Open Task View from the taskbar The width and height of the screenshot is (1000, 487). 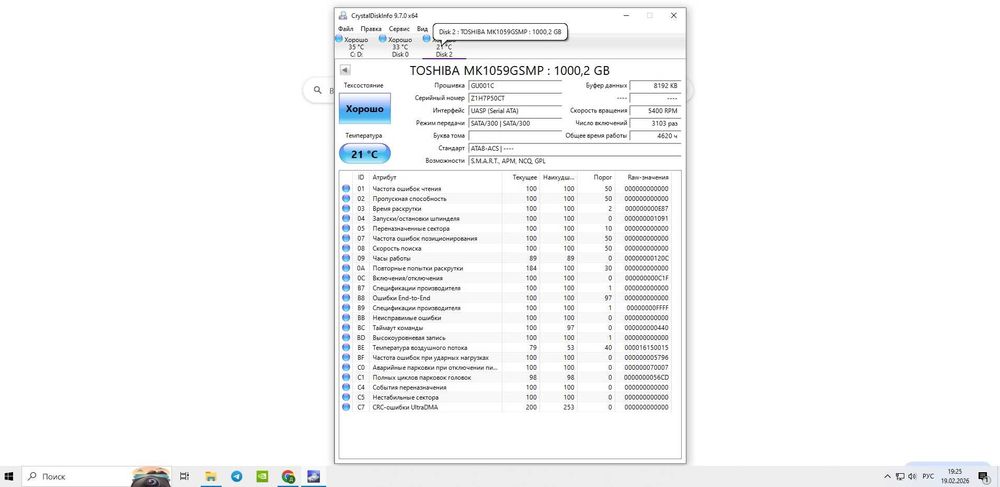[184, 476]
